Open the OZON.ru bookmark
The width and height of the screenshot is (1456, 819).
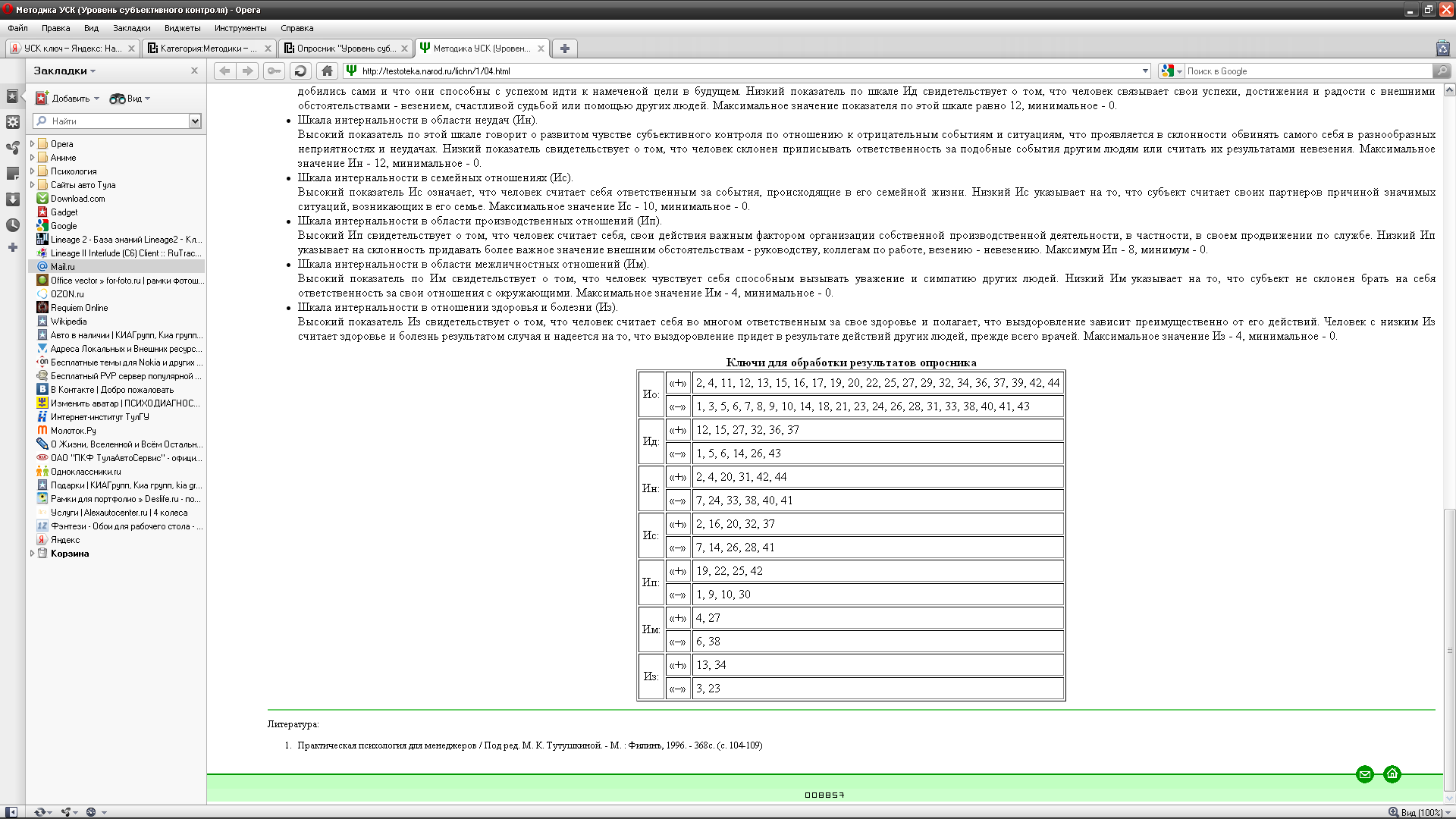coord(67,294)
